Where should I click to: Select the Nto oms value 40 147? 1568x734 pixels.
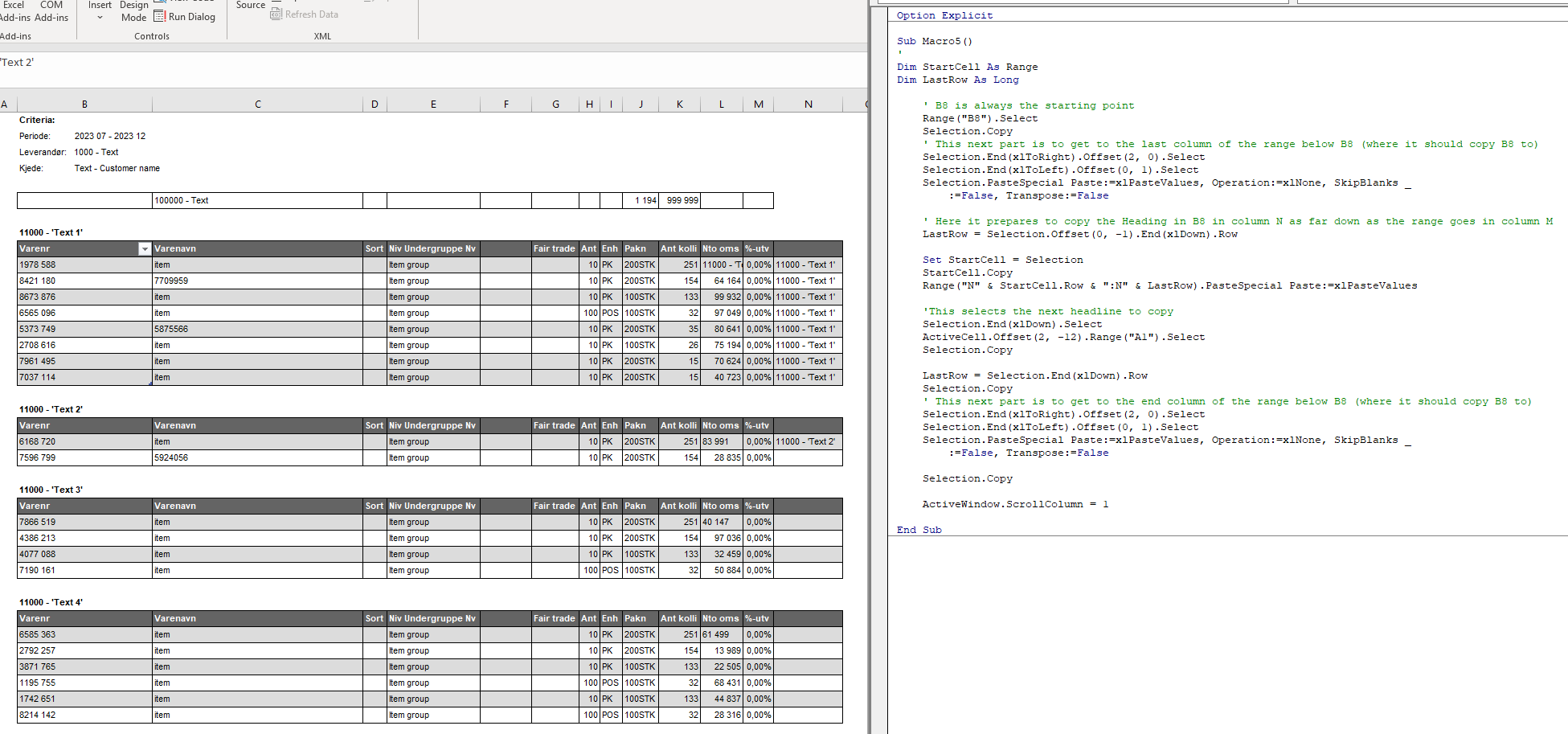pos(722,522)
